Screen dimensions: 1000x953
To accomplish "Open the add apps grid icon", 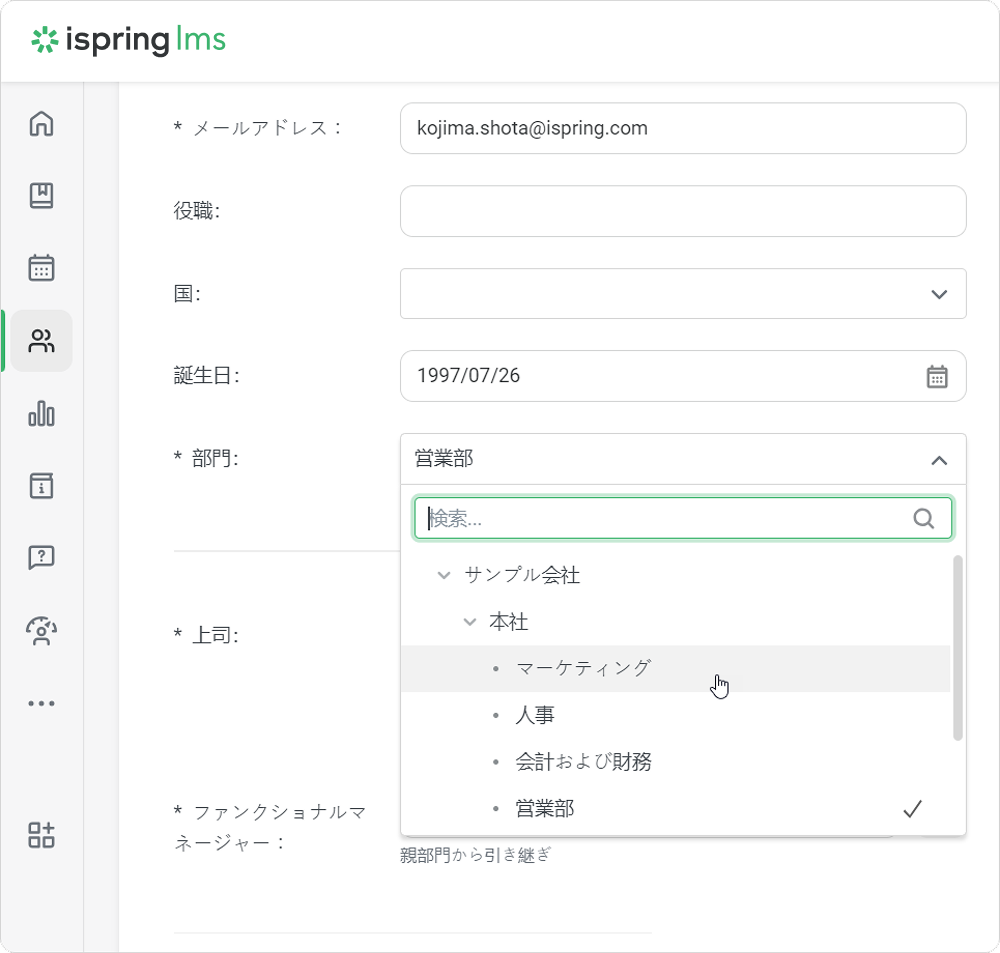I will pos(41,835).
